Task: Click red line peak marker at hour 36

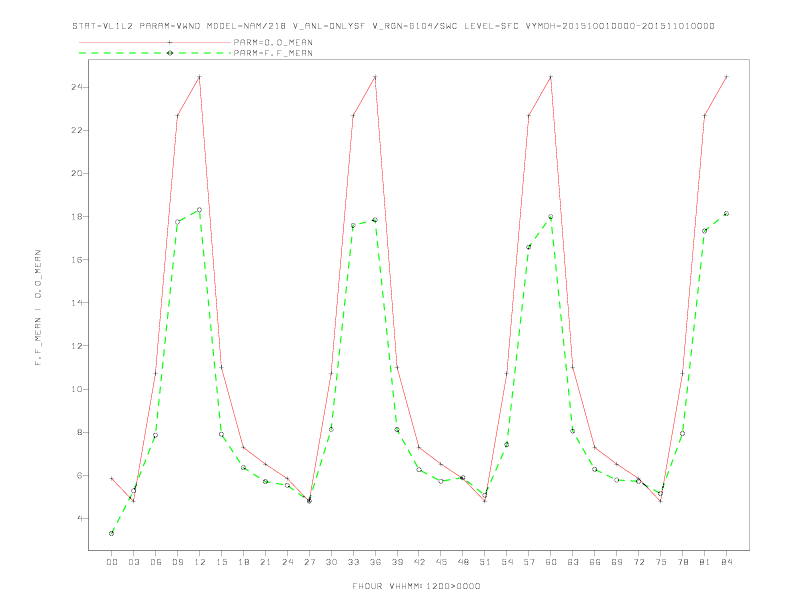Action: pos(375,77)
